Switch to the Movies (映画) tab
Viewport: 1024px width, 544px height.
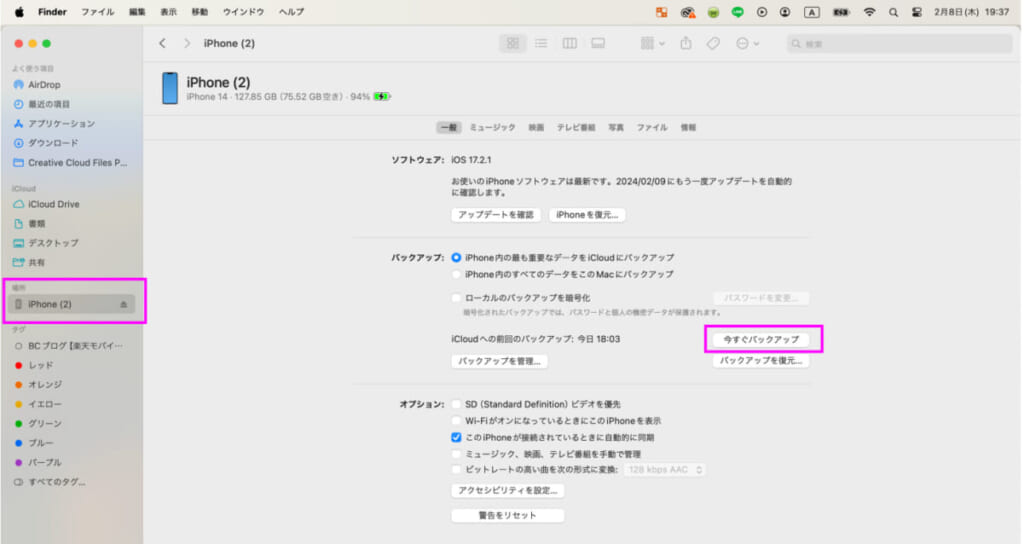[x=536, y=127]
